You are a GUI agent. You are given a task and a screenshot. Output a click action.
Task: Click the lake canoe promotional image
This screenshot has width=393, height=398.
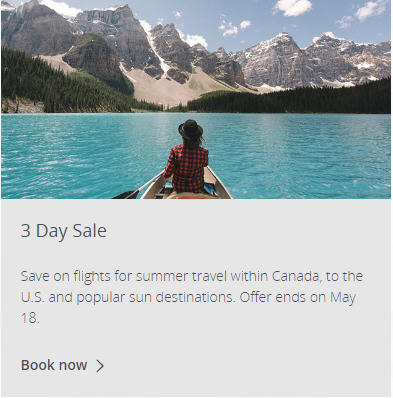(x=196, y=99)
